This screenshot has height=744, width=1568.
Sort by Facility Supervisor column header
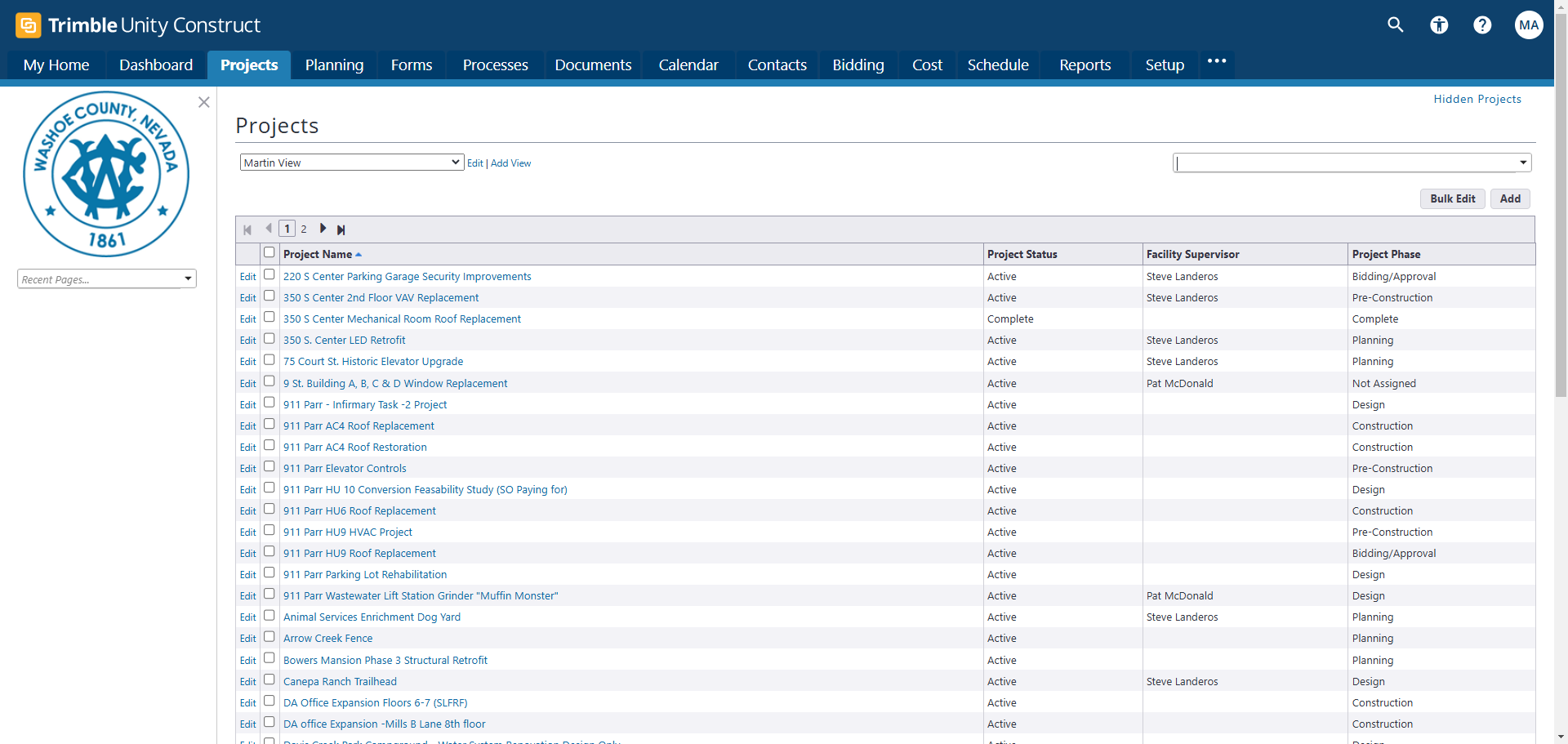point(1192,254)
